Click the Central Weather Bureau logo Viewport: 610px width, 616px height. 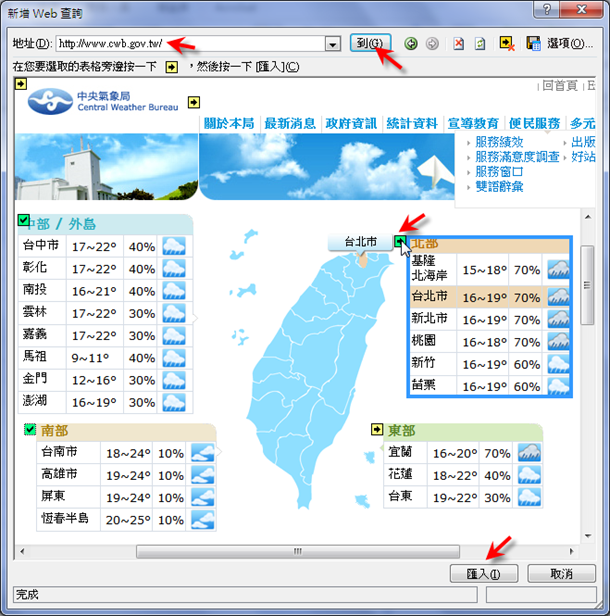103,101
